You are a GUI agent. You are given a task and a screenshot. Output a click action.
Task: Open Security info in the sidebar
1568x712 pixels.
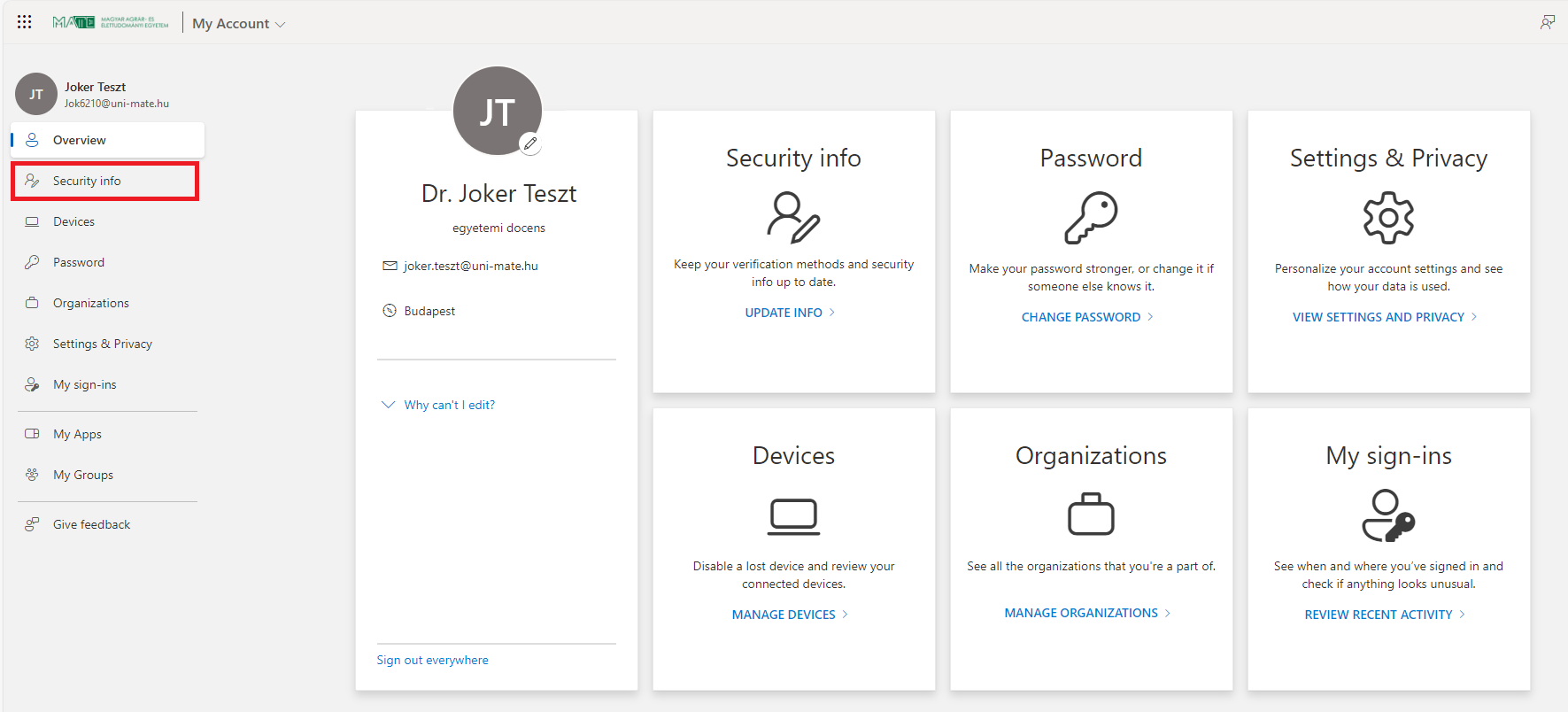[87, 181]
